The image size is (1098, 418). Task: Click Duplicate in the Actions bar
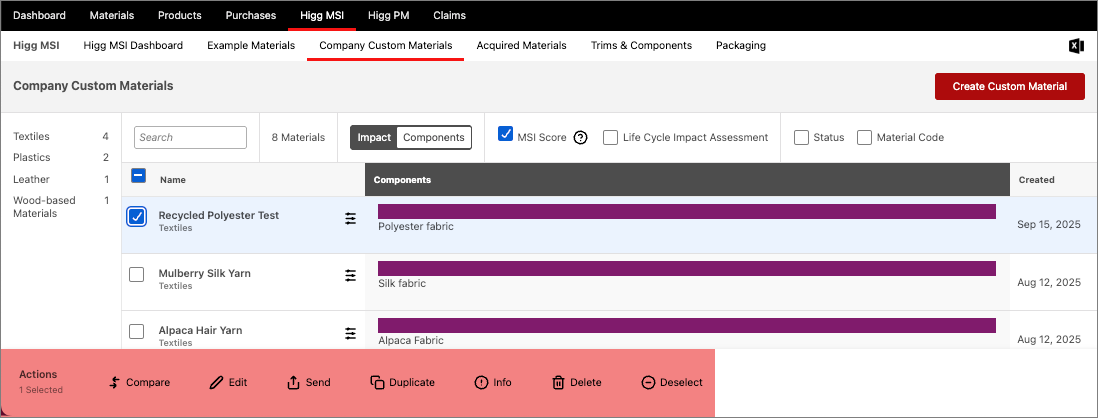pos(403,382)
